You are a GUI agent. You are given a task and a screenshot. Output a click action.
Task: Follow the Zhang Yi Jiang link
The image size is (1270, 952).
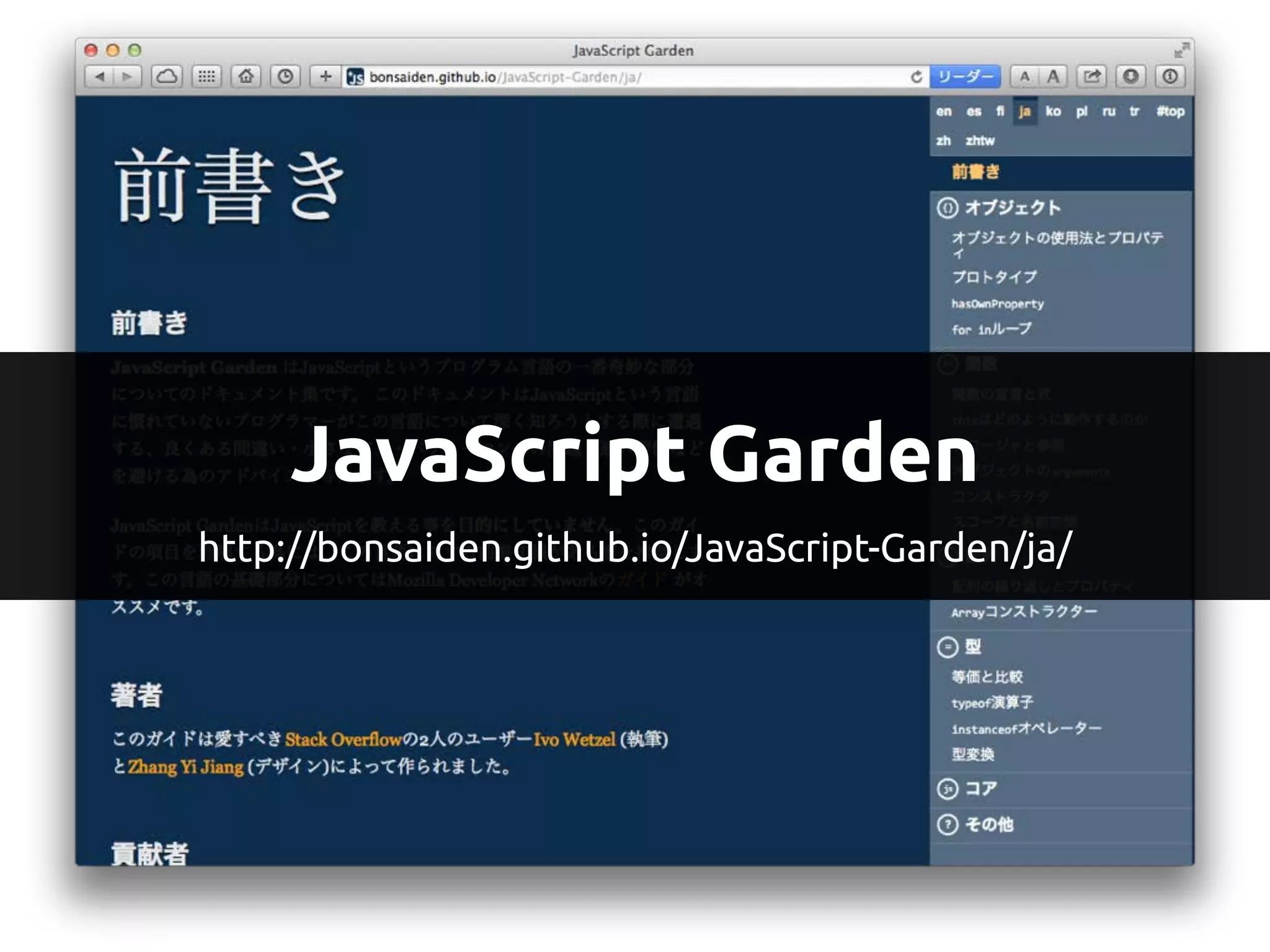tap(185, 767)
